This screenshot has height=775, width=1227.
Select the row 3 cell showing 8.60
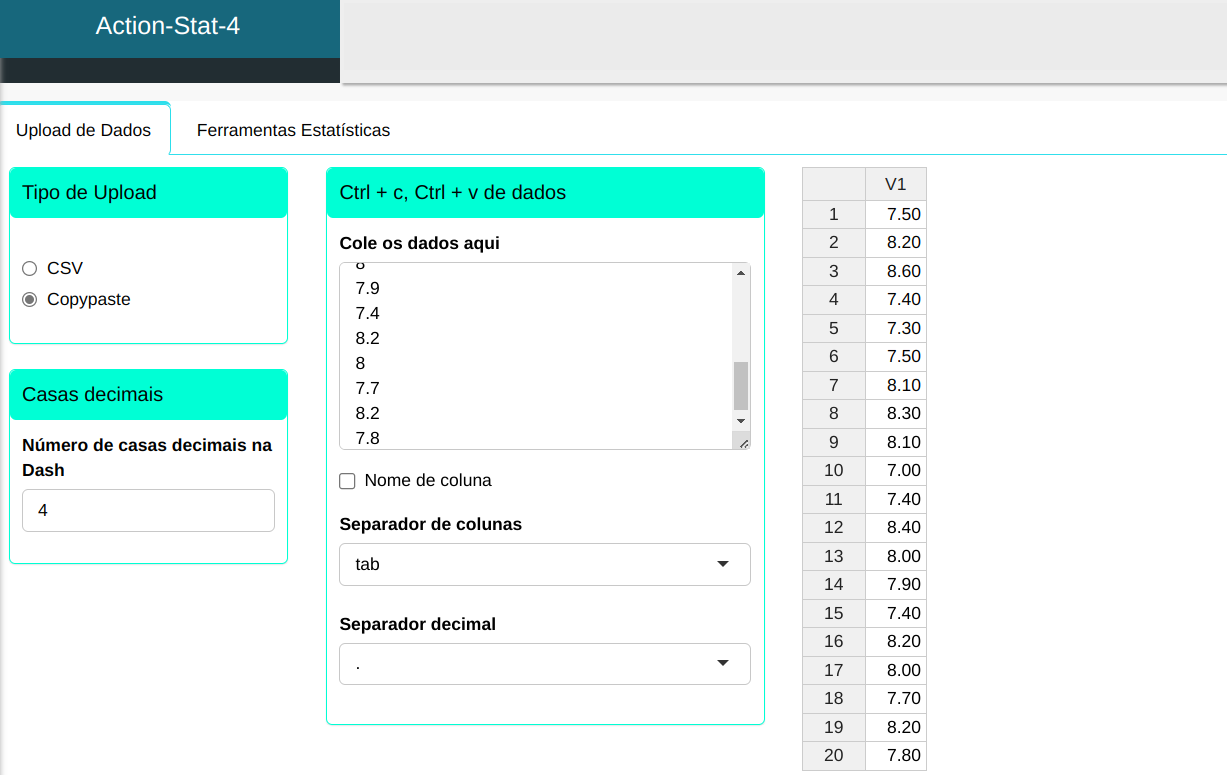pyautogui.click(x=896, y=271)
